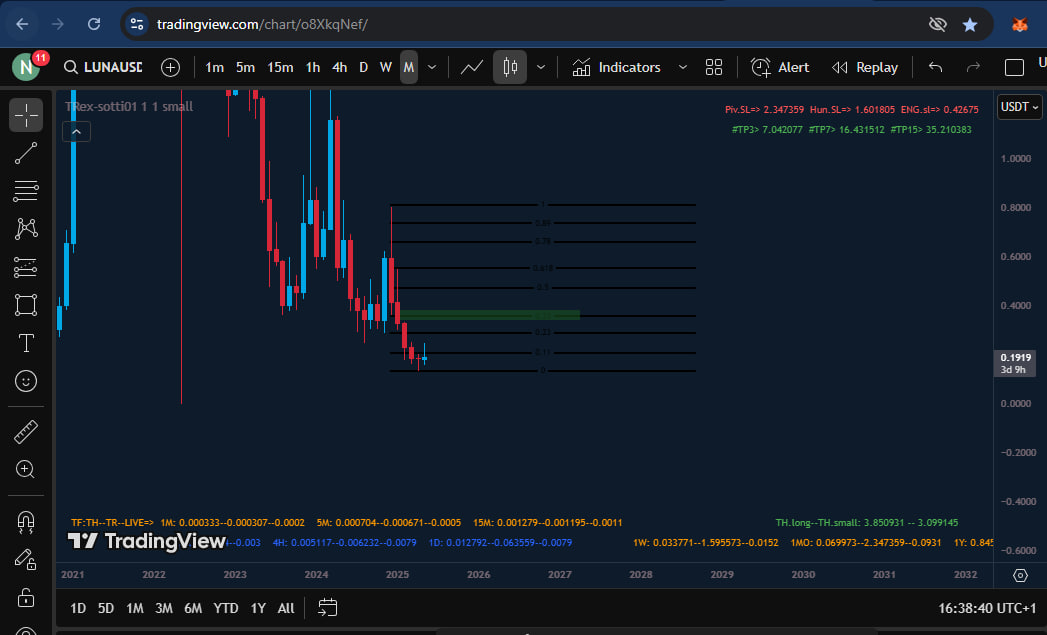Click the green highlighted zone rectangle
The height and width of the screenshot is (635, 1047).
pos(490,315)
